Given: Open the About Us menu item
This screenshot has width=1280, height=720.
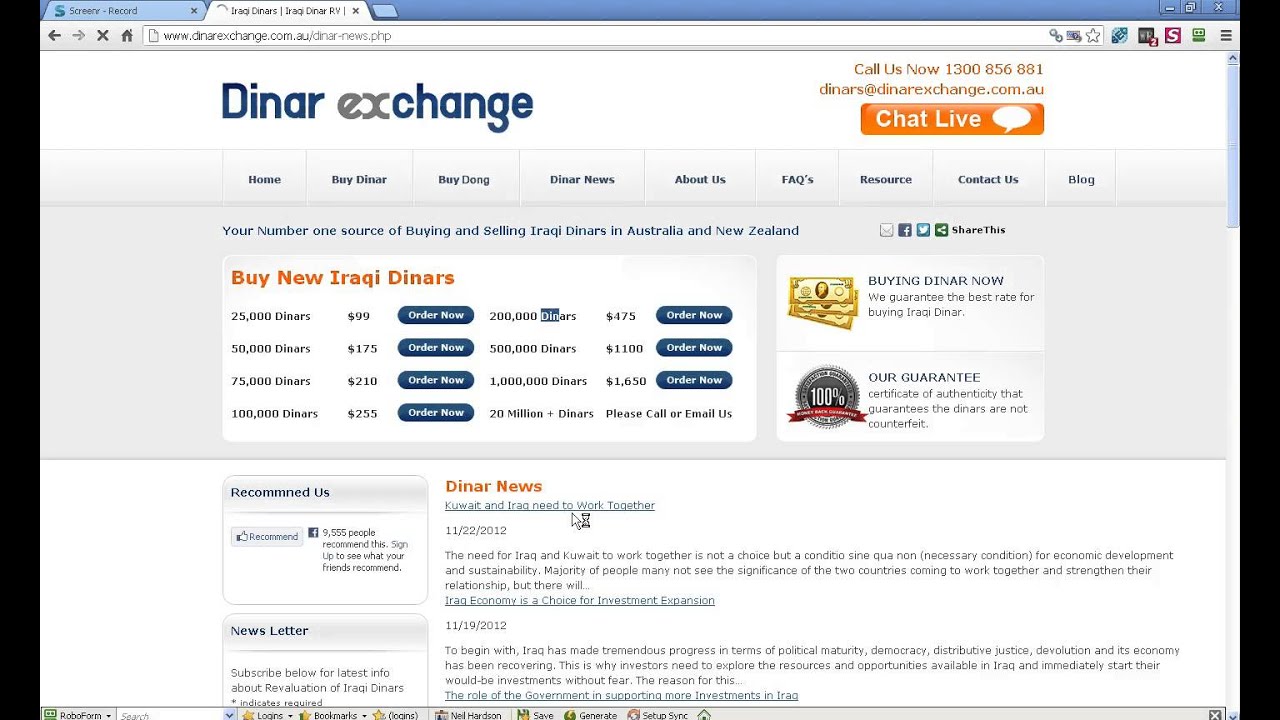Looking at the screenshot, I should click(700, 180).
